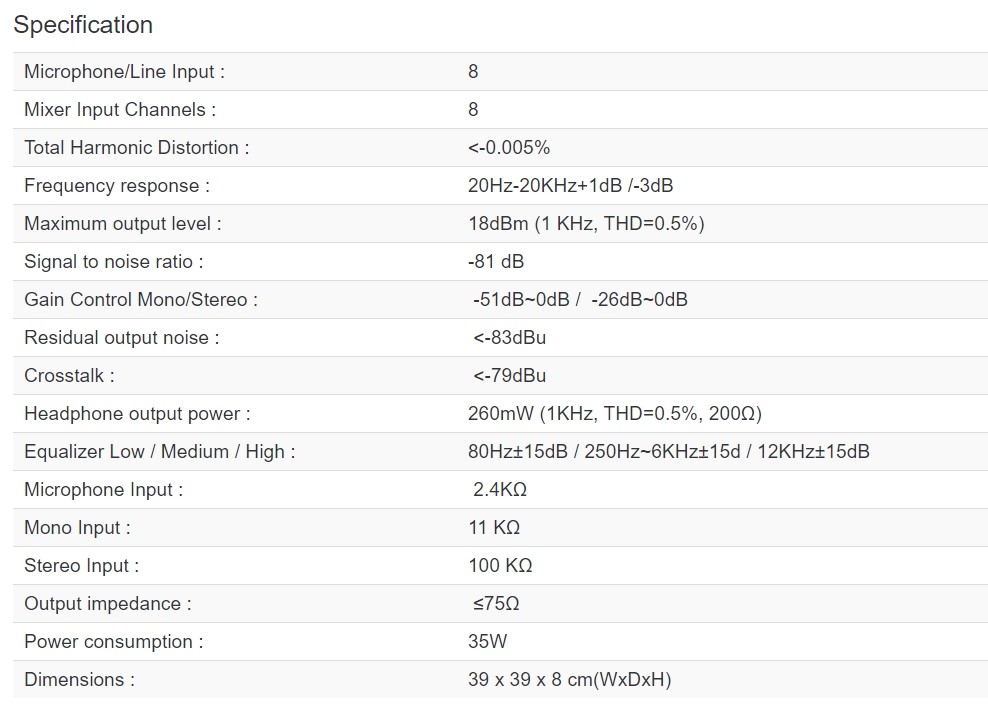Viewport: 988px width, 704px height.
Task: Click the Maximum output level label
Action: point(123,224)
